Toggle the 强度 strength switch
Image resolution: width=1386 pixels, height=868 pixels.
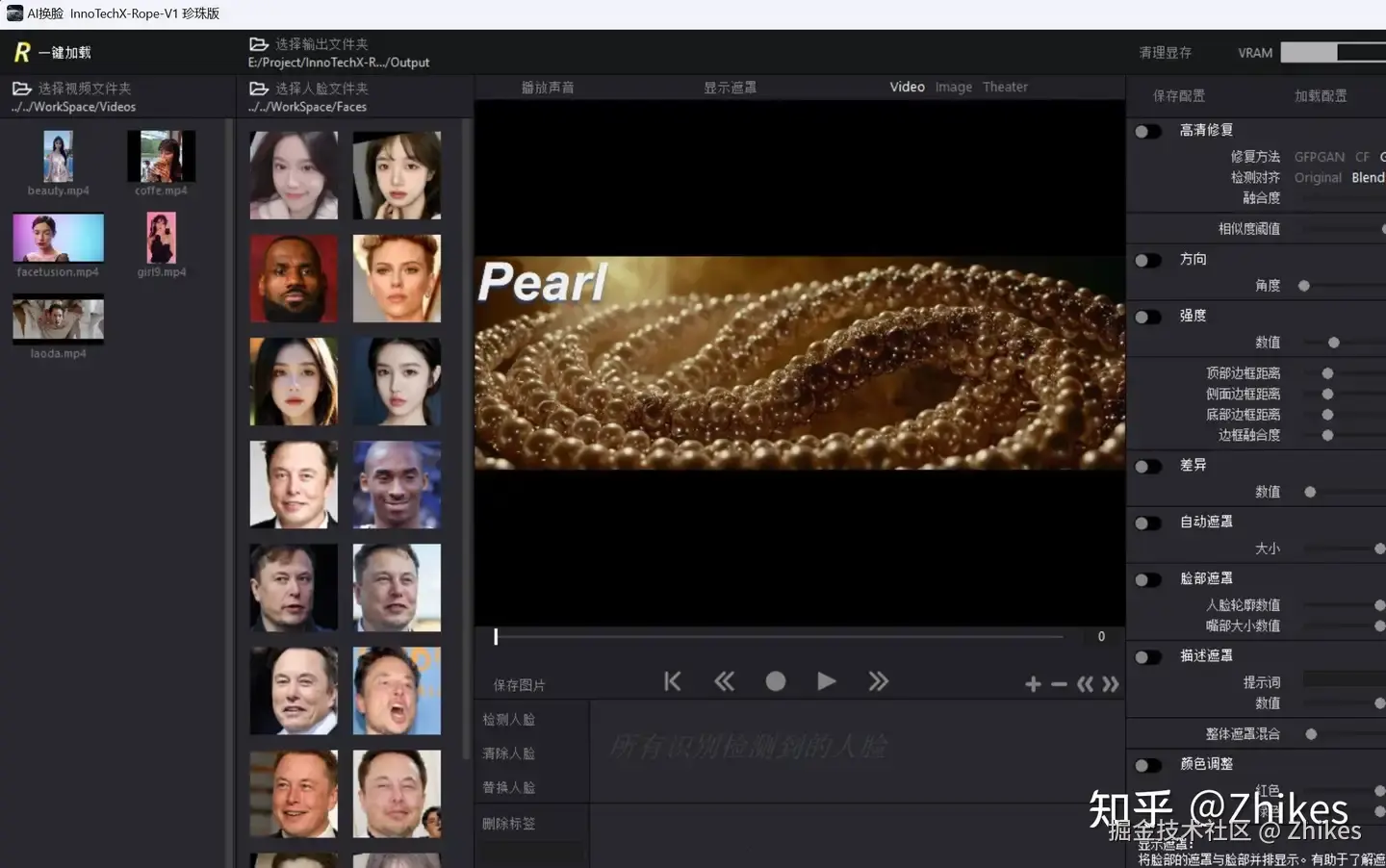point(1147,317)
